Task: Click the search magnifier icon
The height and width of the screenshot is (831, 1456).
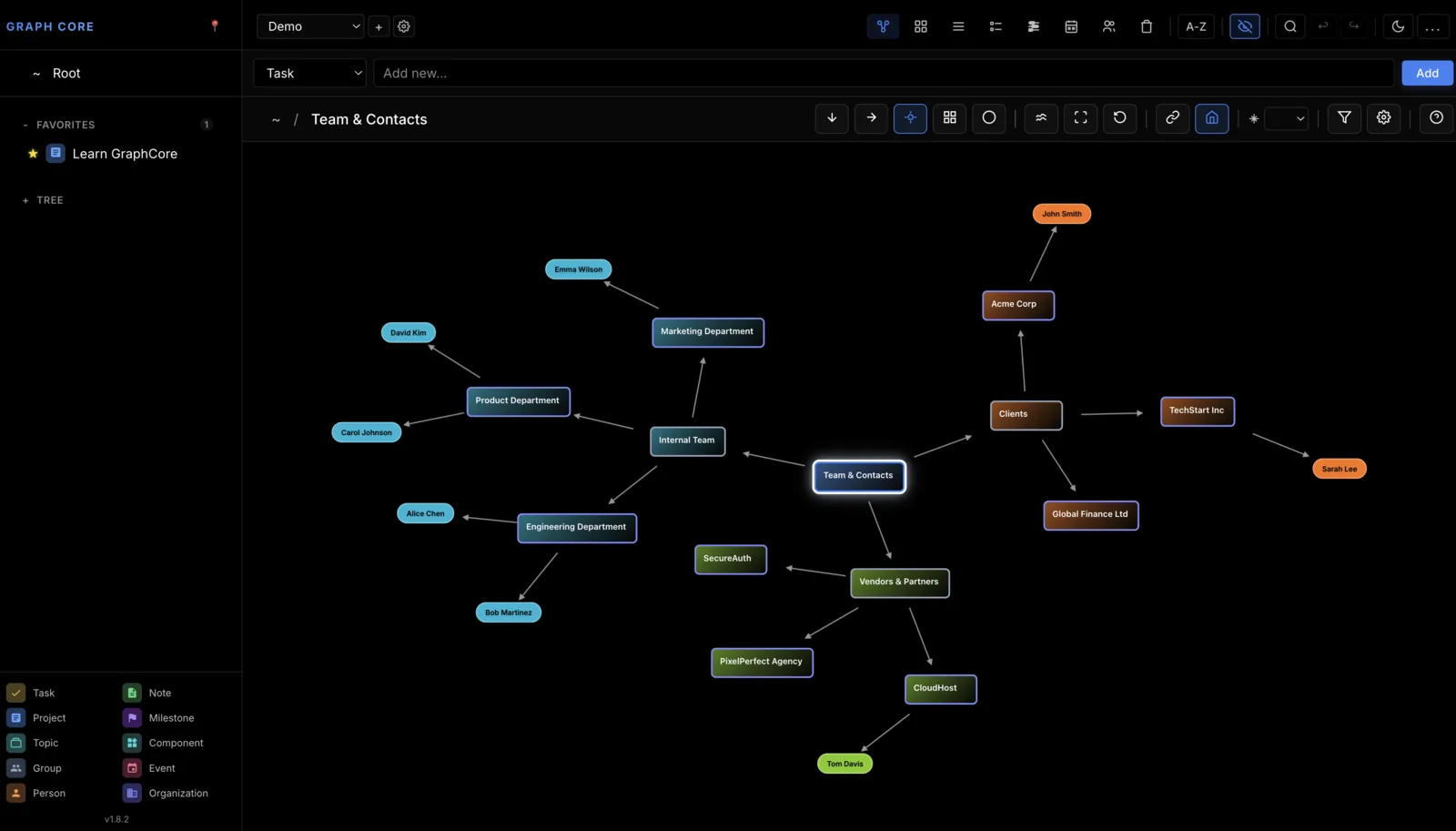Action: click(x=1290, y=26)
